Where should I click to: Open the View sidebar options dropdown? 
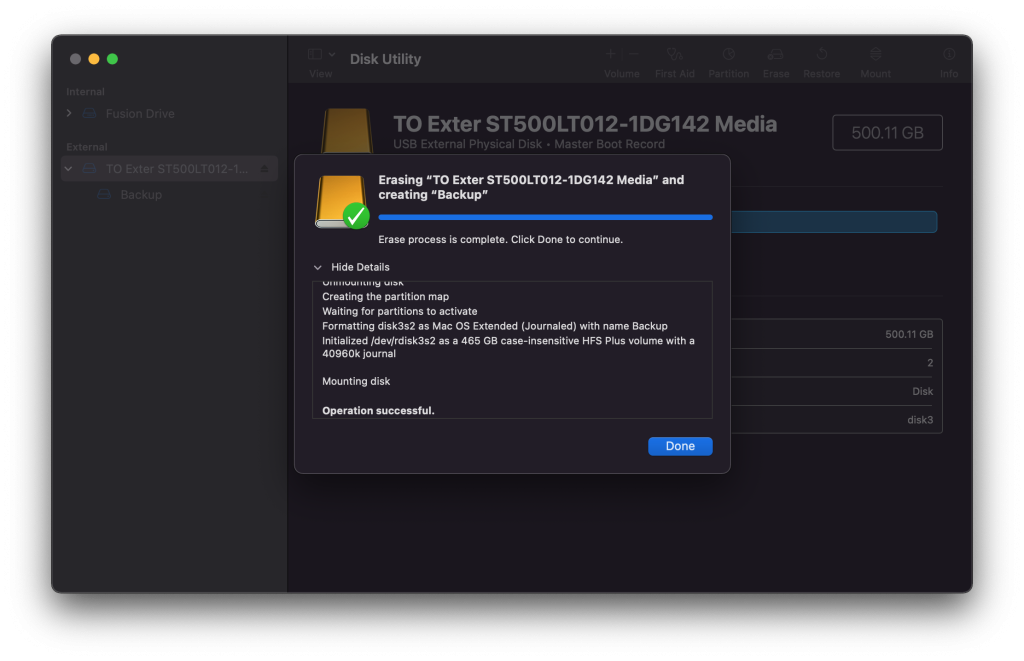pyautogui.click(x=332, y=54)
